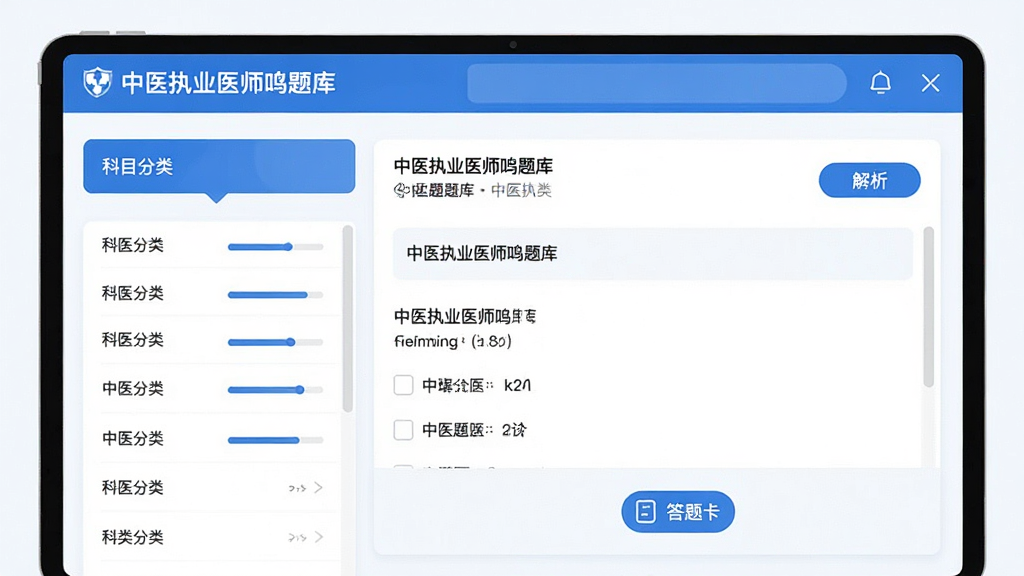Close the app with the X icon

coord(931,83)
